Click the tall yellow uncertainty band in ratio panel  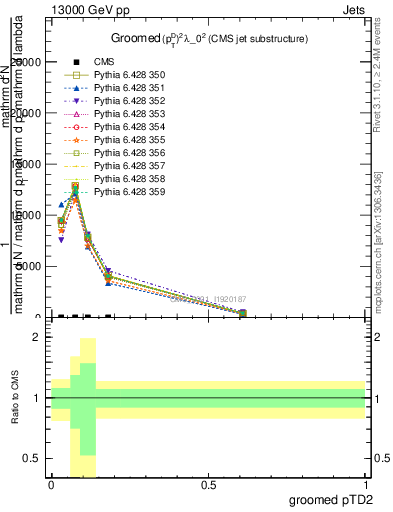click(88, 408)
